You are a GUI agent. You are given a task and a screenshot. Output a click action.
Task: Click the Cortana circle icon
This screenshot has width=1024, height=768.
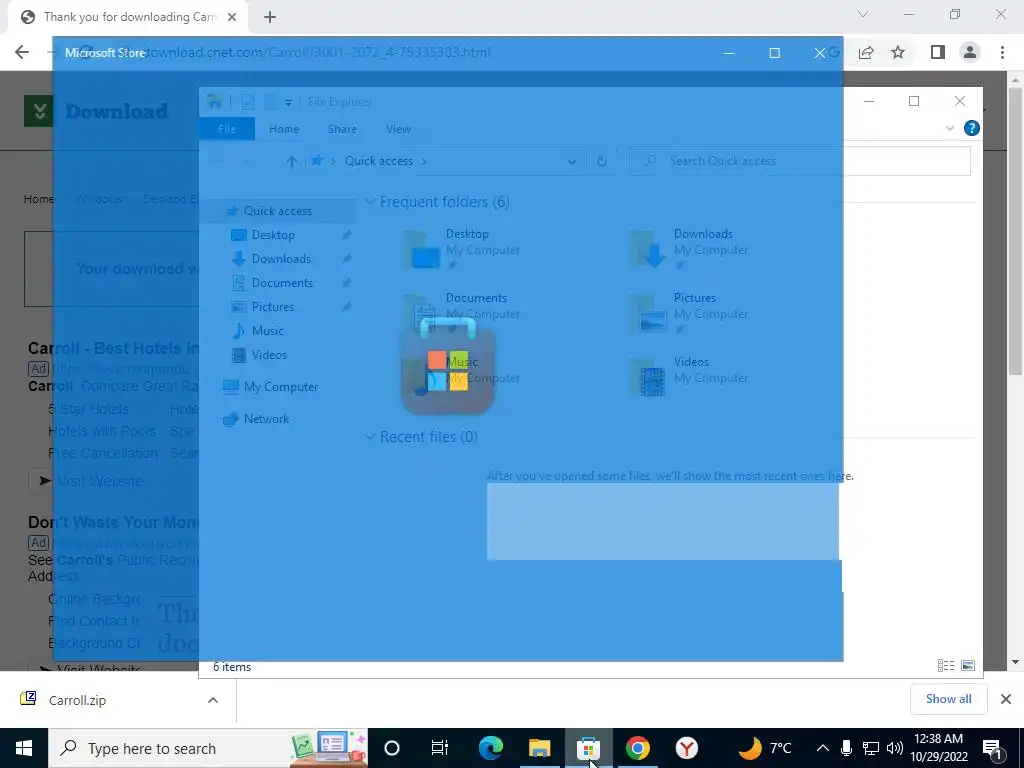point(392,748)
